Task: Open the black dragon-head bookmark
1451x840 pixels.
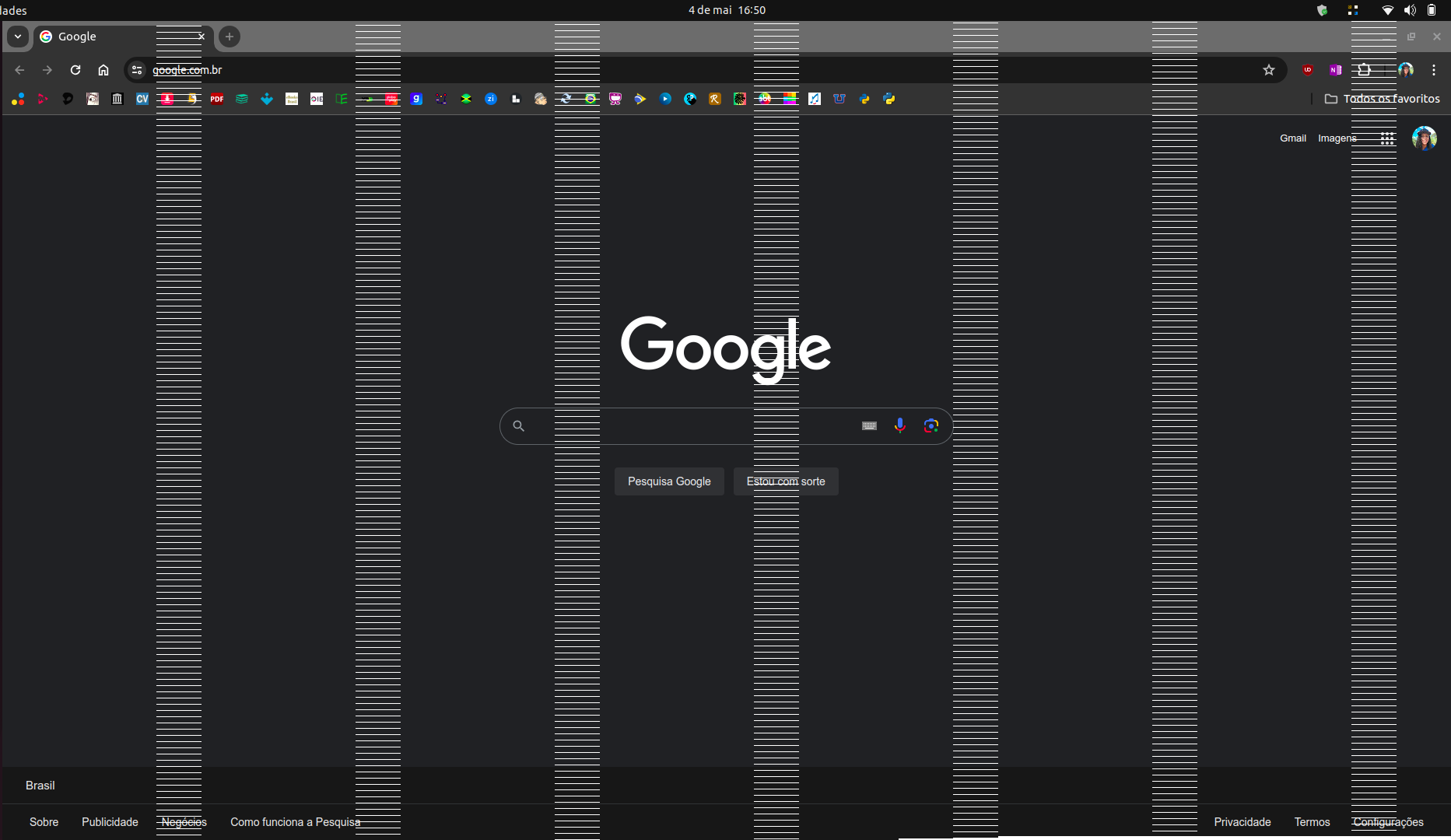Action: point(68,99)
